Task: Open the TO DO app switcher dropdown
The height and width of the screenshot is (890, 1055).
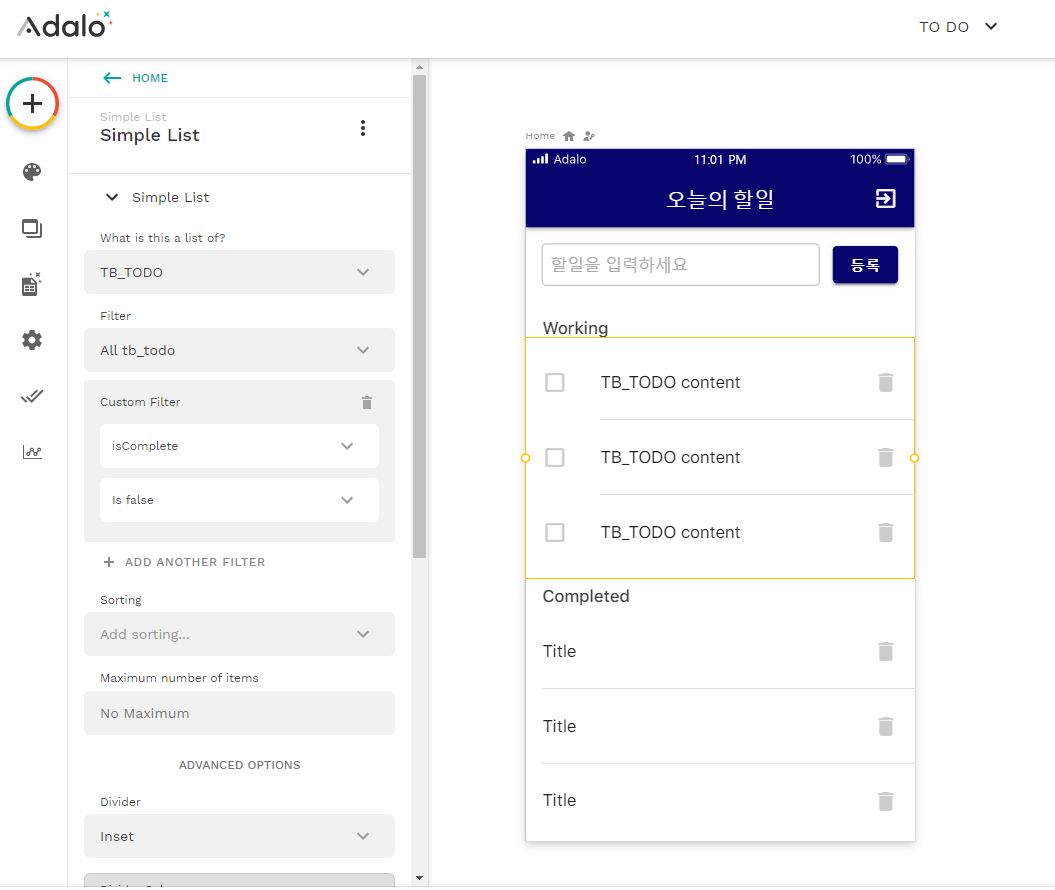Action: coord(957,27)
